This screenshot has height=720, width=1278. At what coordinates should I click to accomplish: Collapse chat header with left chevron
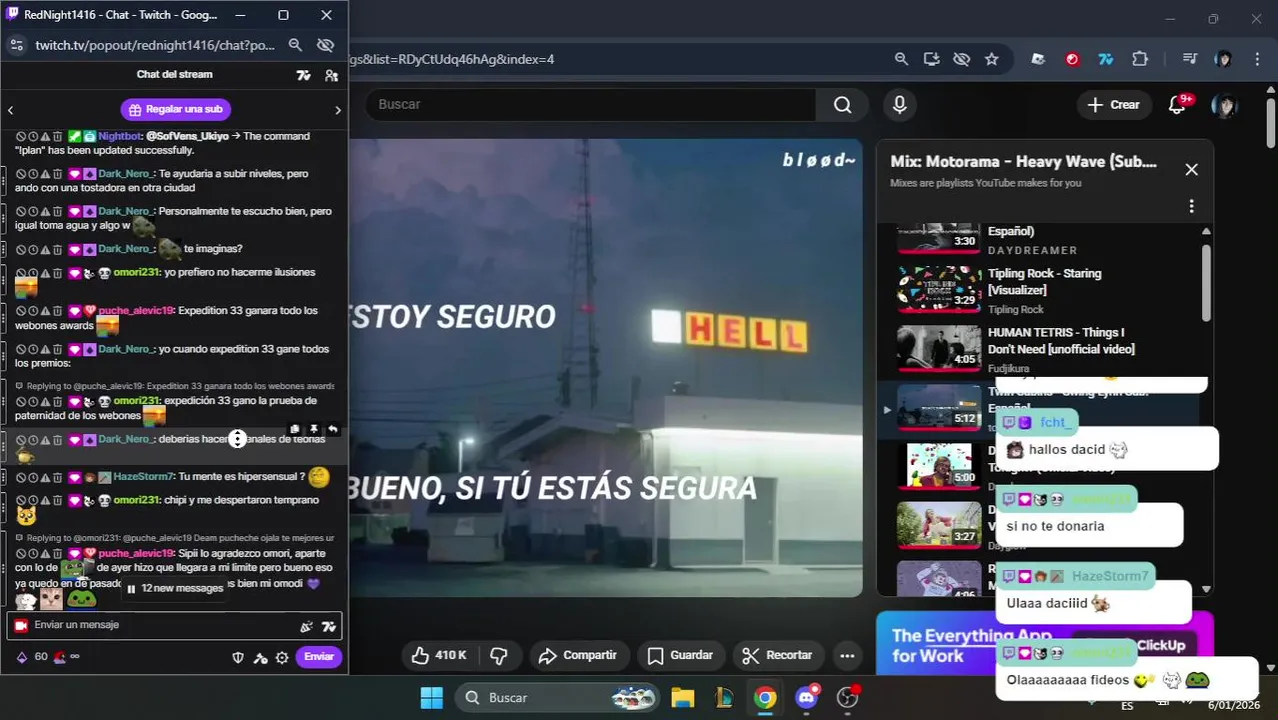click(10, 110)
